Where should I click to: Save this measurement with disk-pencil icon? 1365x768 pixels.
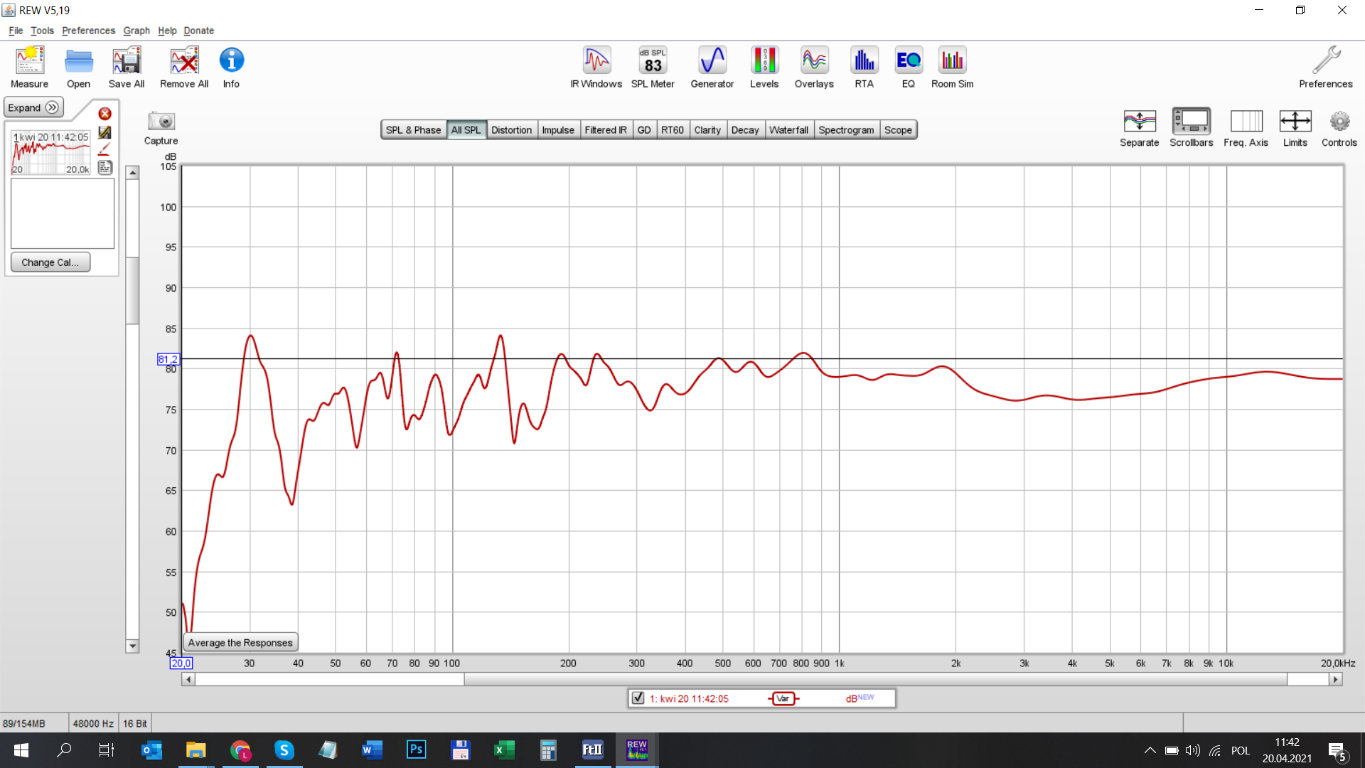pos(105,132)
